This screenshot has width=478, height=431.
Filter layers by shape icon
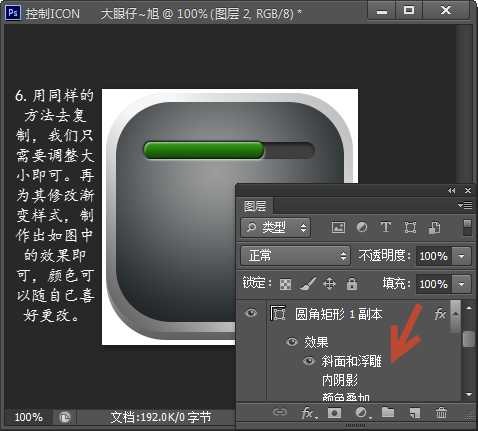[410, 228]
